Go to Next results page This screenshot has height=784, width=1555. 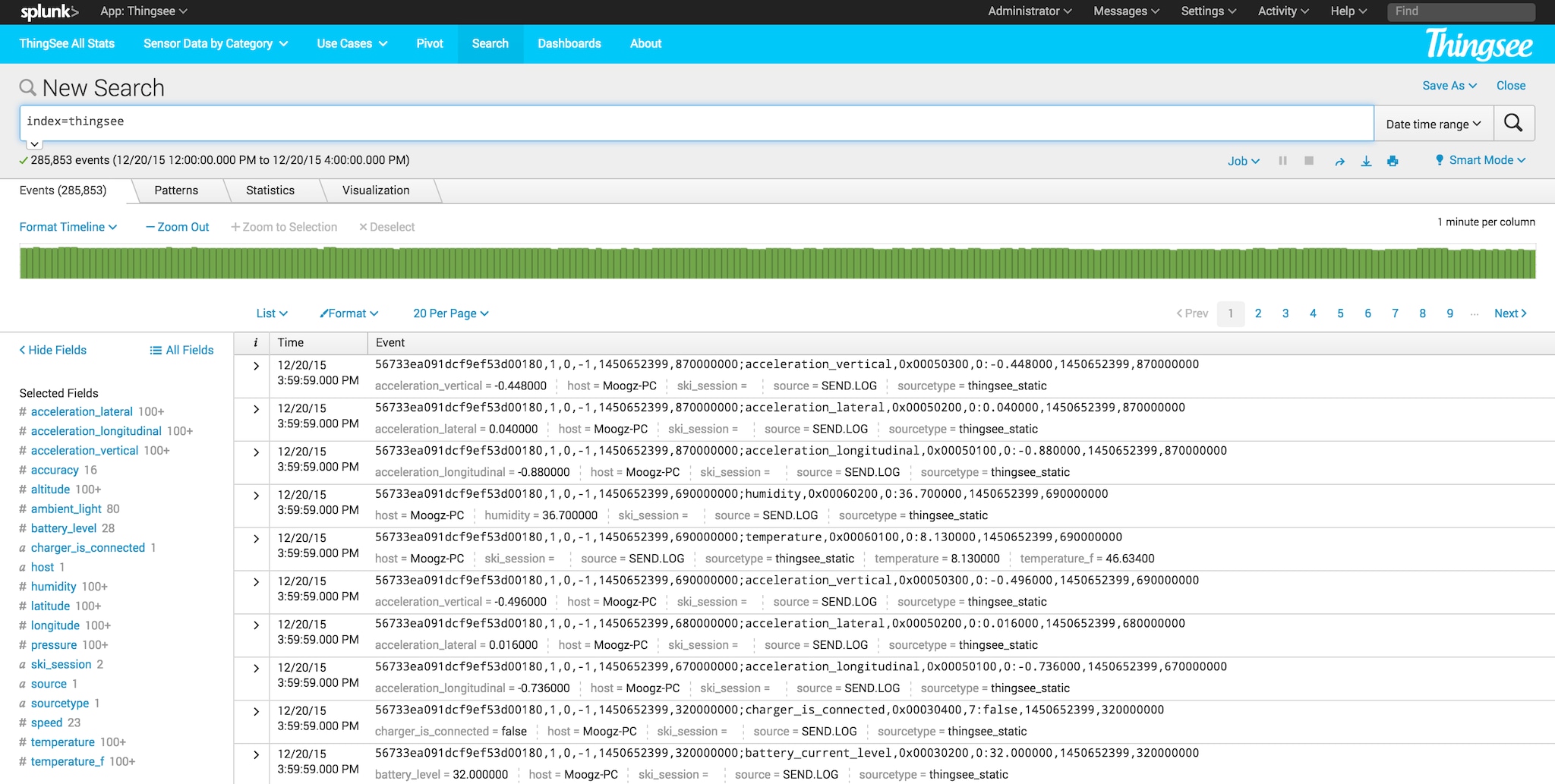coord(1510,313)
